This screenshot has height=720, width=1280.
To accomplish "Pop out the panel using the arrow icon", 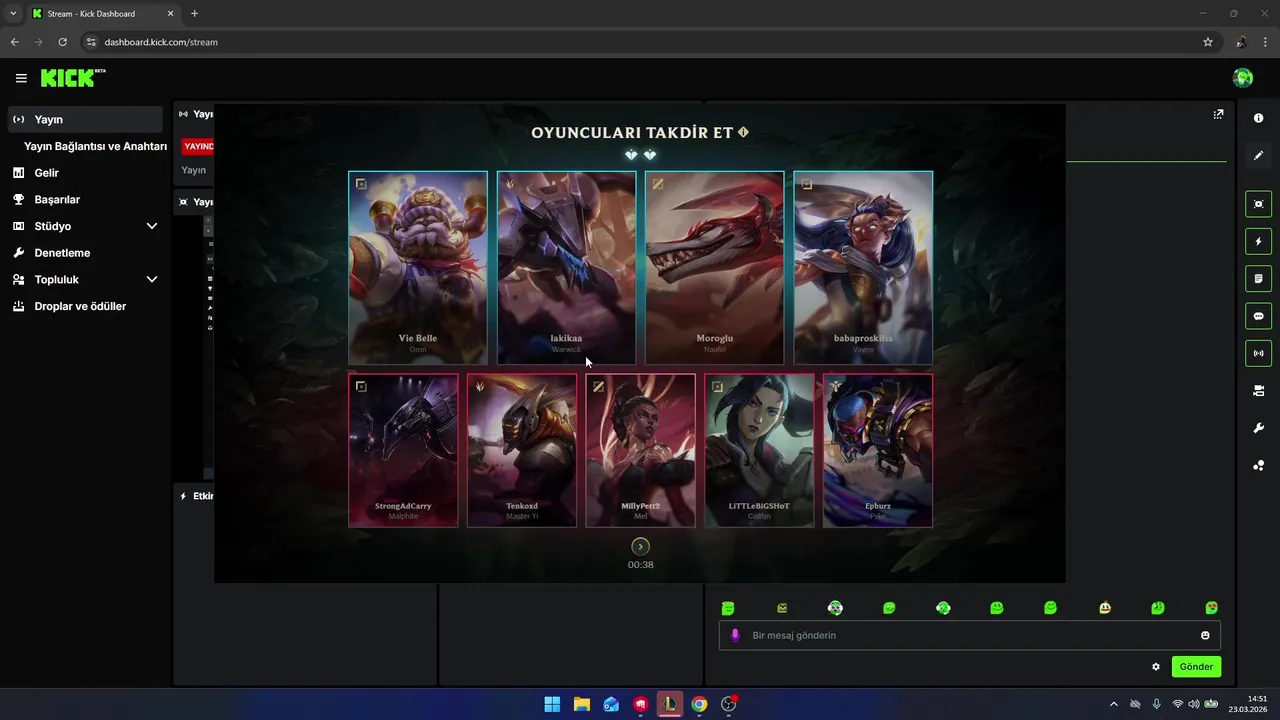I will tap(1218, 114).
